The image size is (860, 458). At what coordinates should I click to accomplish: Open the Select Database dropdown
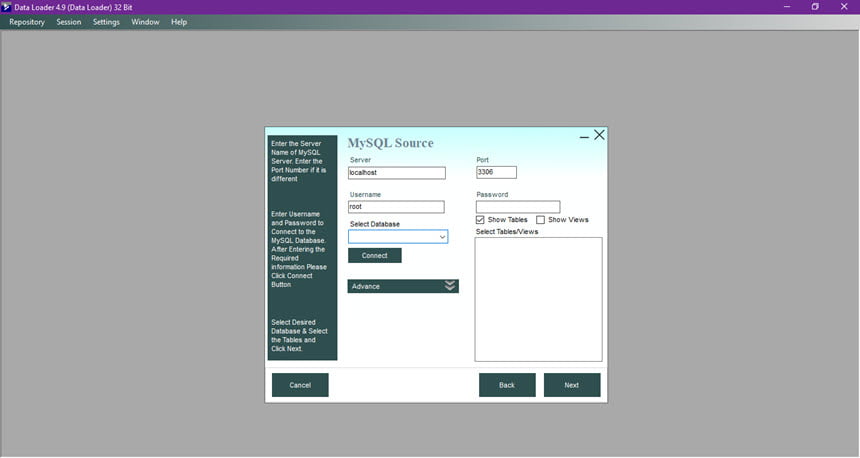pos(398,236)
